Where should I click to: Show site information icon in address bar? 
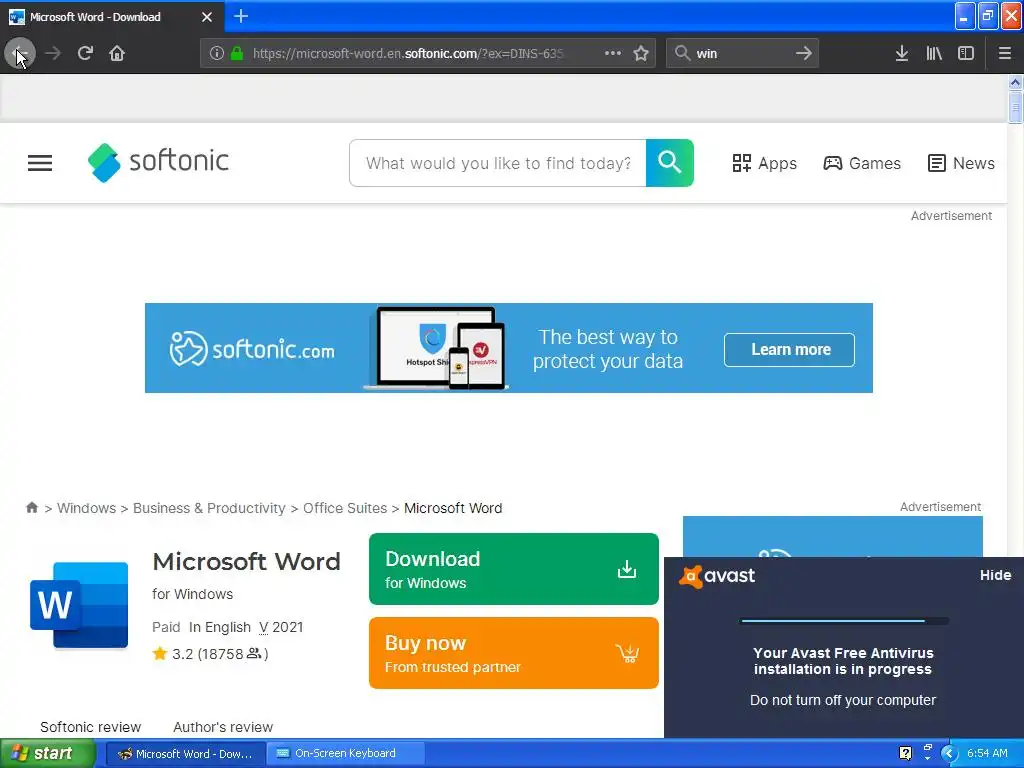pyautogui.click(x=216, y=53)
